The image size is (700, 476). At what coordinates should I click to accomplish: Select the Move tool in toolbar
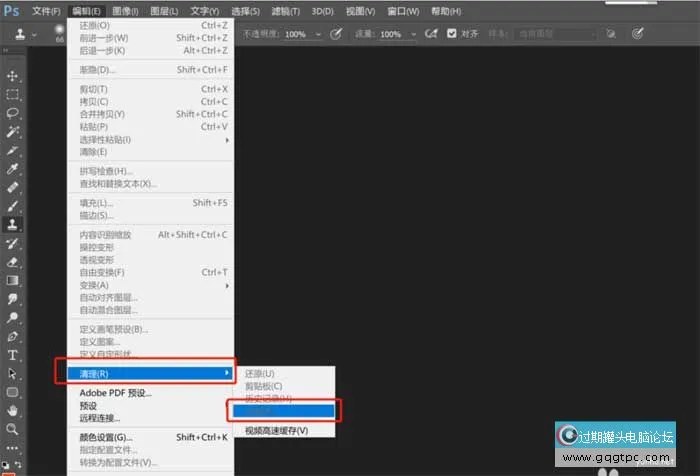(13, 76)
